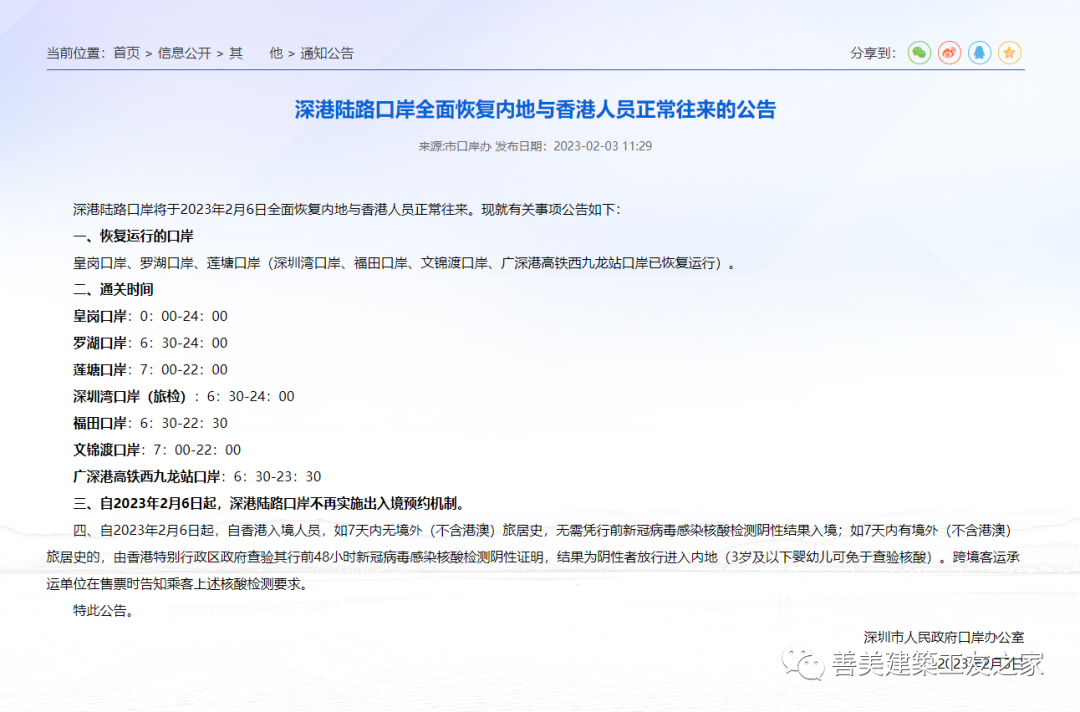Click the paragraph line starting 四、自2023年2月6日起
The height and width of the screenshot is (712, 1080).
point(542,530)
